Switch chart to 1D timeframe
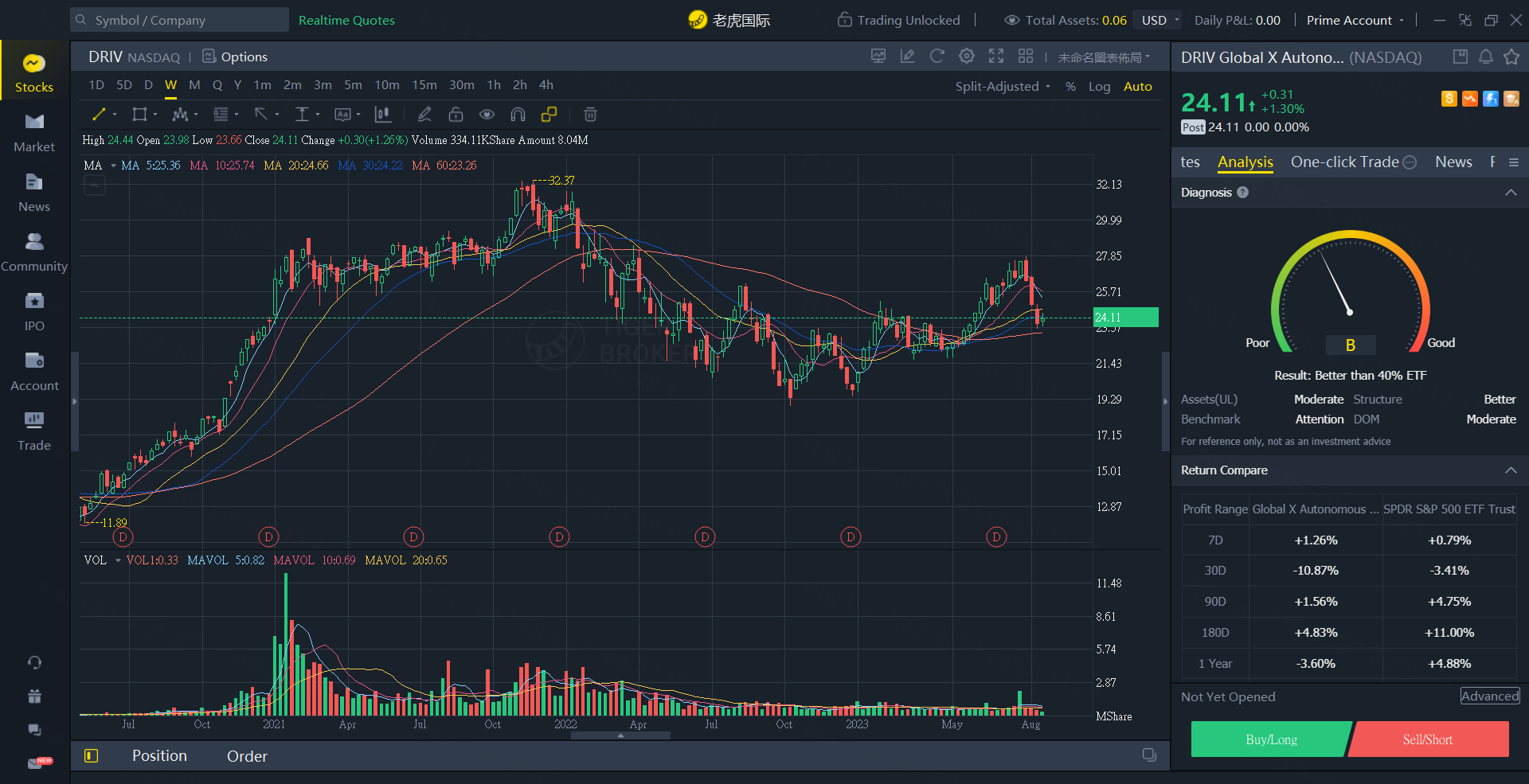Viewport: 1529px width, 784px height. pyautogui.click(x=96, y=84)
